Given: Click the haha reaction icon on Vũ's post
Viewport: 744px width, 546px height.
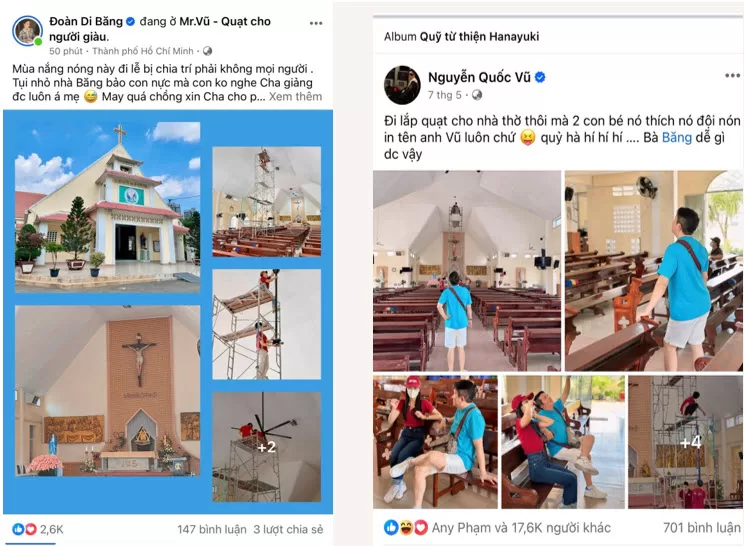Looking at the screenshot, I should pyautogui.click(x=406, y=527).
